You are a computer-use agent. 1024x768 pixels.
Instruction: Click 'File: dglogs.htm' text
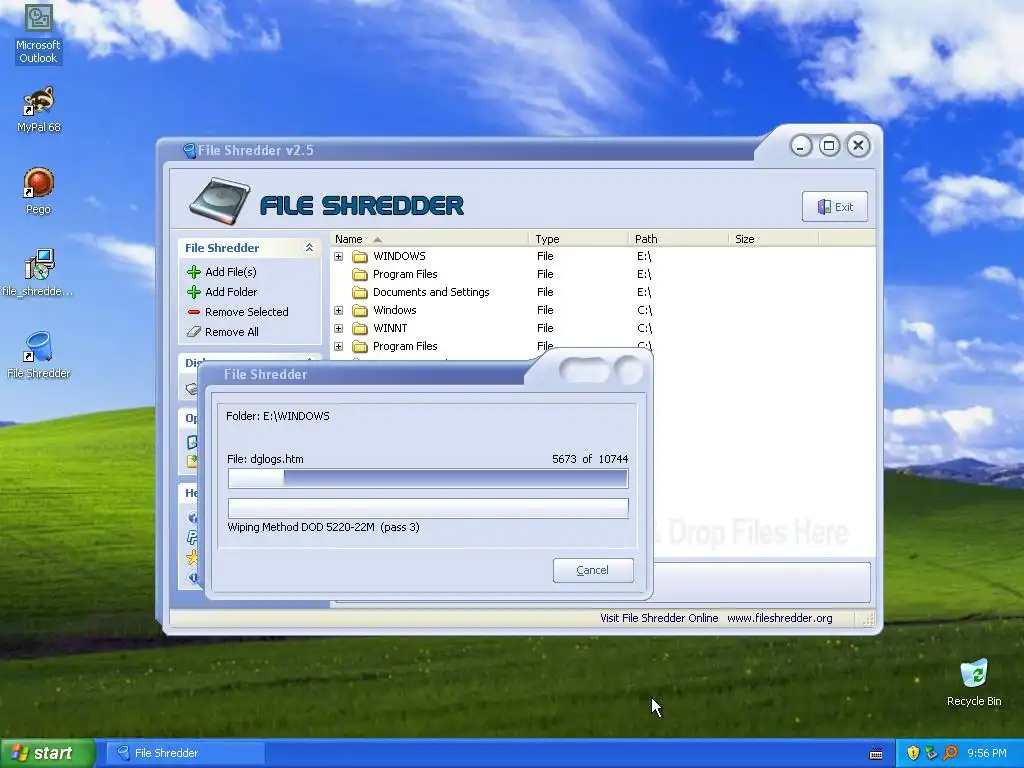pyautogui.click(x=265, y=459)
